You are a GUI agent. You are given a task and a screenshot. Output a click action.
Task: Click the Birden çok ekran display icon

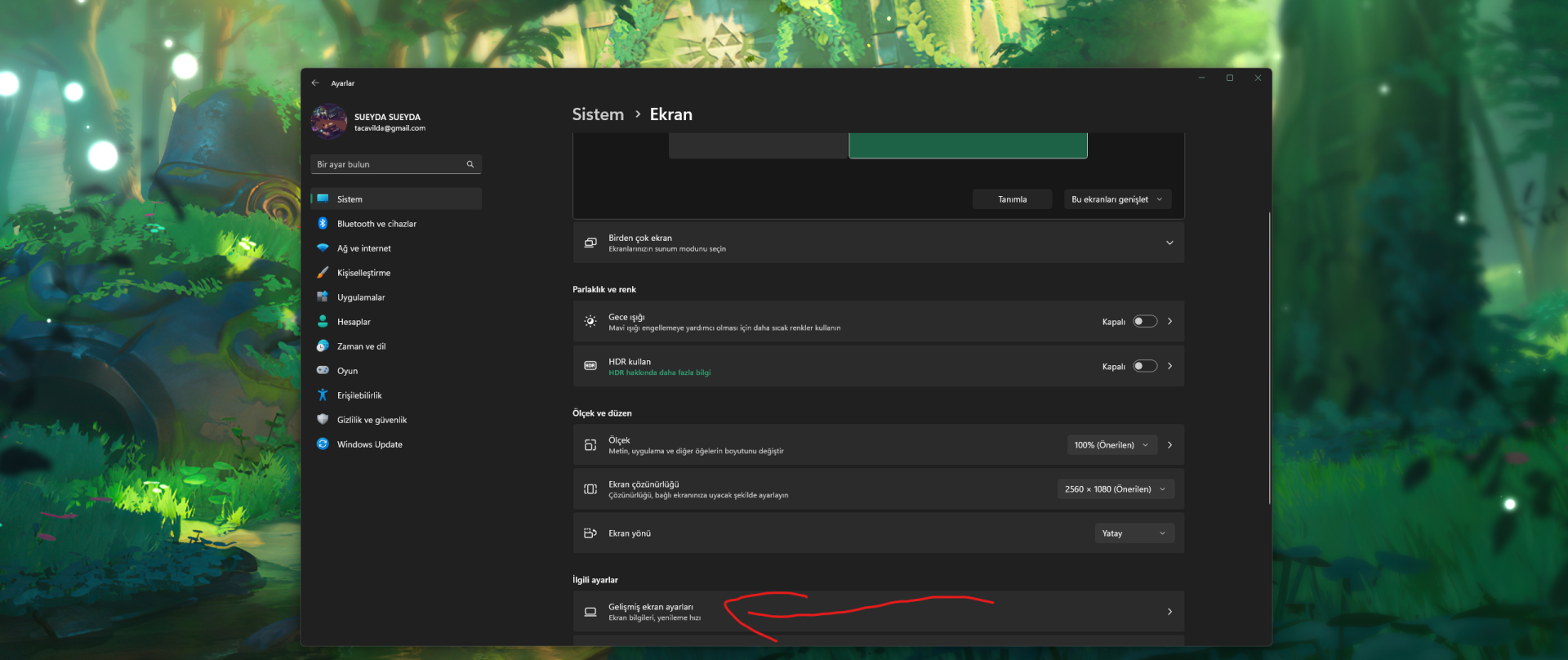590,243
